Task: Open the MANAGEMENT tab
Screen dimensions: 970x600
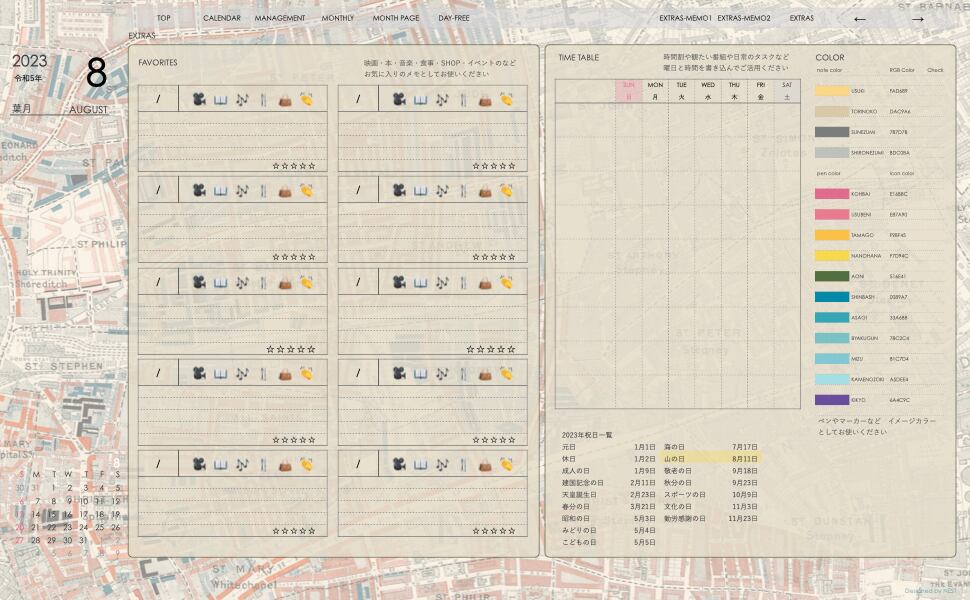Action: pos(280,18)
